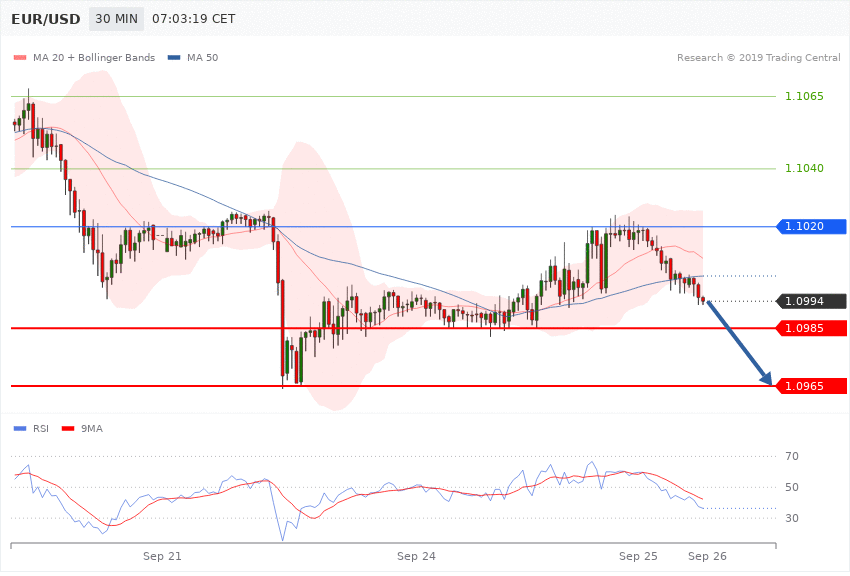Click the Sep 21 date label
850x576 pixels.
coord(162,556)
